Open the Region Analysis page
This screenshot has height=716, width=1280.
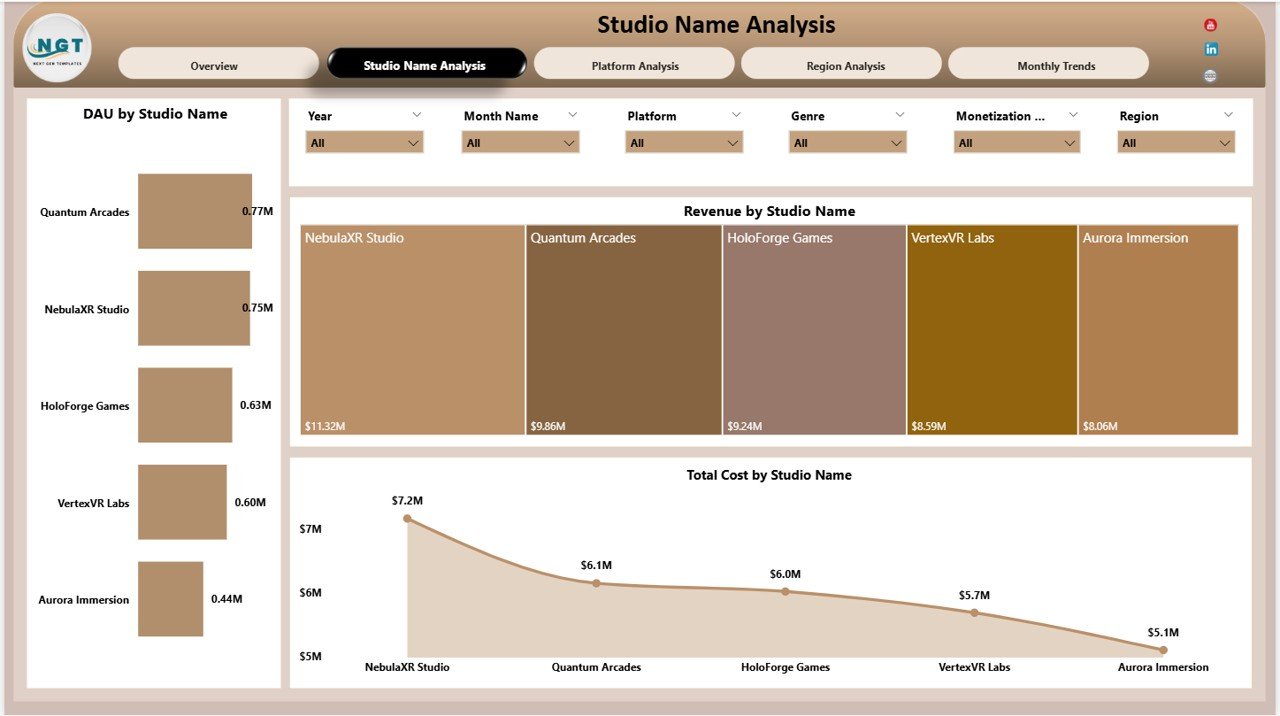pyautogui.click(x=844, y=63)
